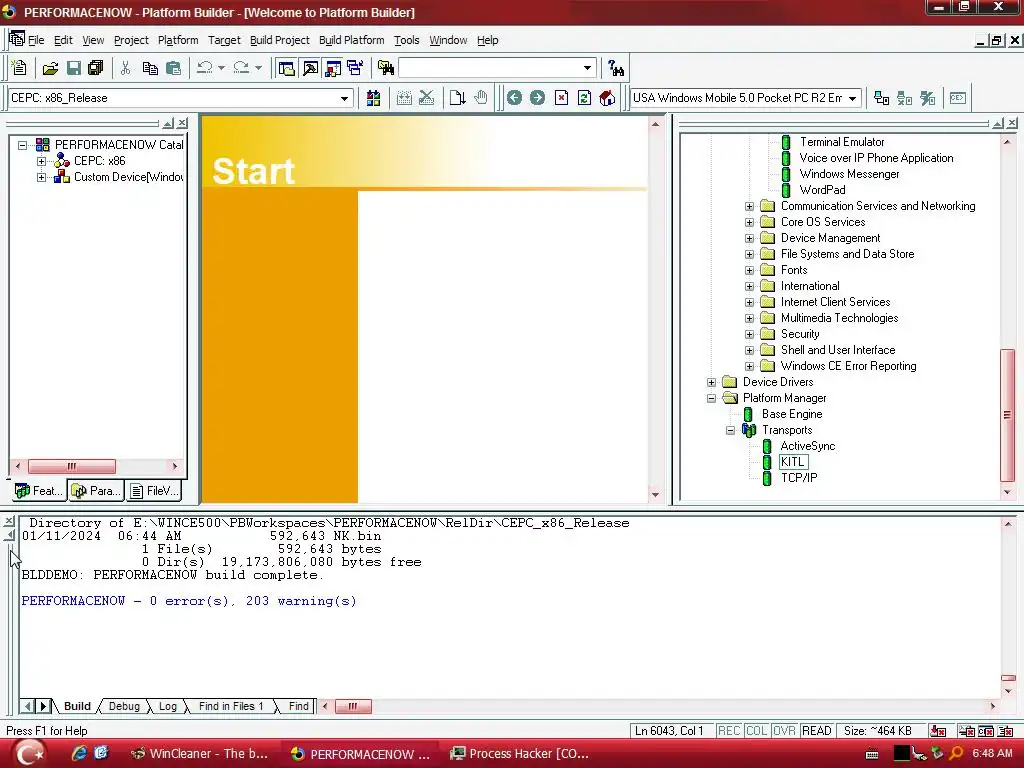Image resolution: width=1024 pixels, height=768 pixels.
Task: Click the Help search binoculars icon
Action: click(x=615, y=68)
